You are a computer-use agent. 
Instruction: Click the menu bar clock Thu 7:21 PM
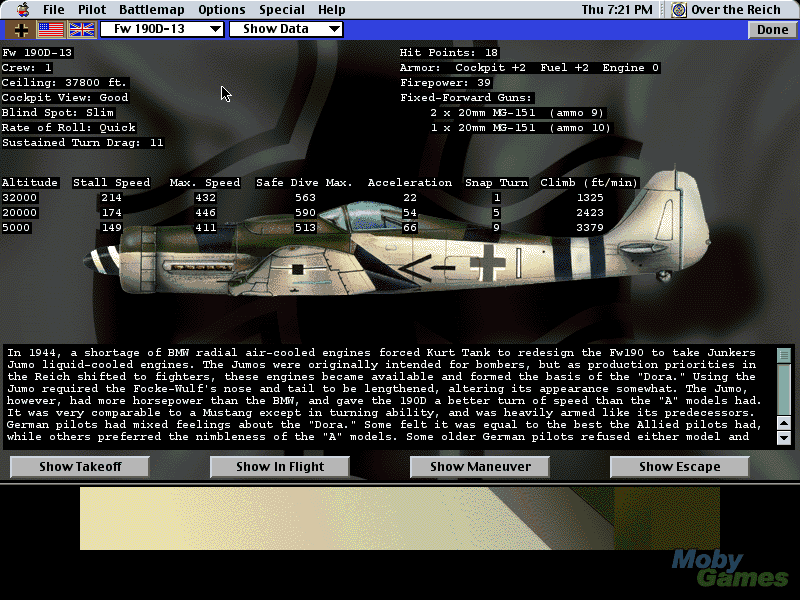pos(617,10)
